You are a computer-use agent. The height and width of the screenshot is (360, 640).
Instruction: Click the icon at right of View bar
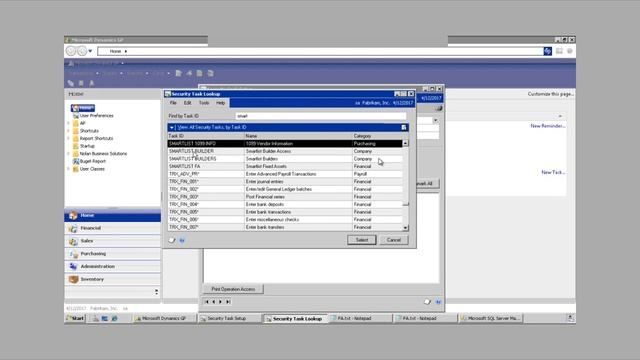[404, 127]
